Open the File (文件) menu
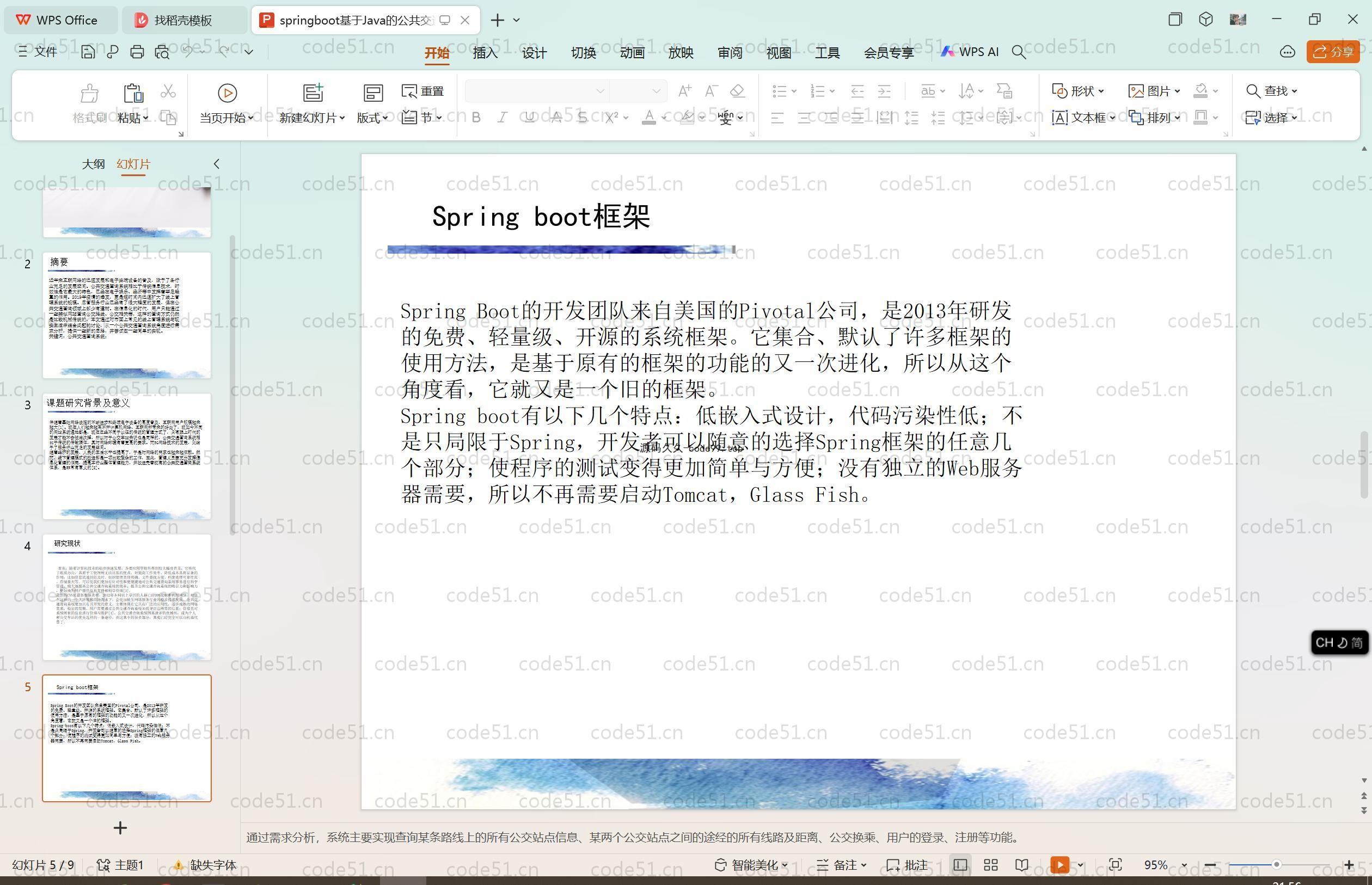 click(x=38, y=52)
